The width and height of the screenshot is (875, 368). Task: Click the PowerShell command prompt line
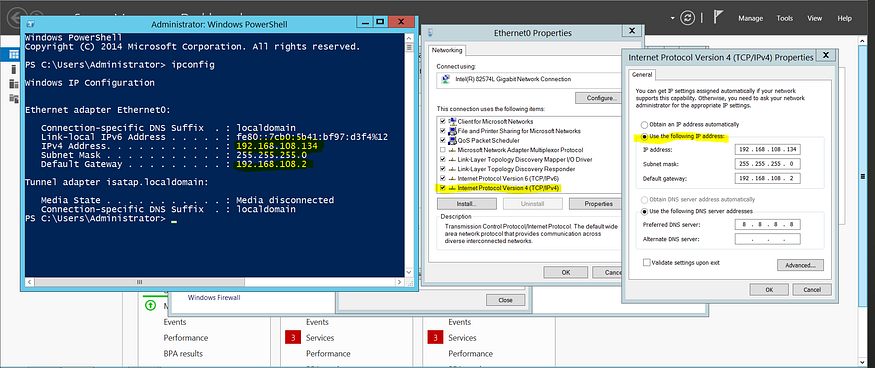point(100,218)
